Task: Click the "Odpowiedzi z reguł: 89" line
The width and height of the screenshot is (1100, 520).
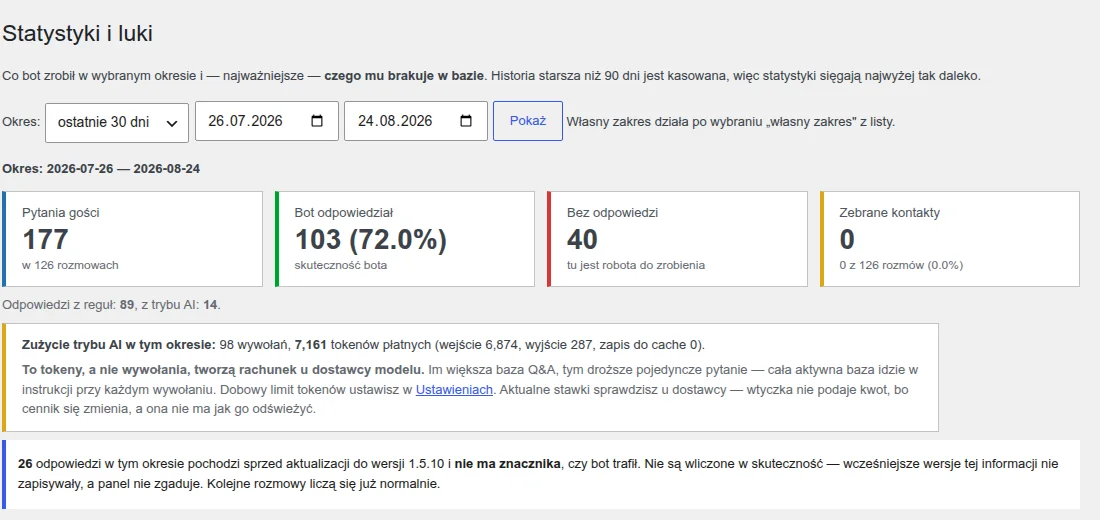Action: 112,305
